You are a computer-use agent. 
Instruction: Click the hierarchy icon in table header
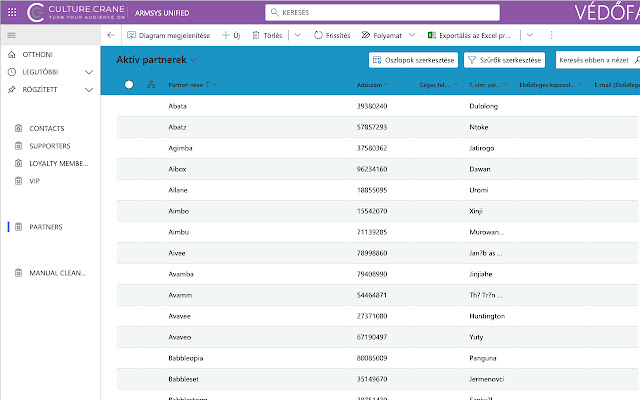point(150,85)
